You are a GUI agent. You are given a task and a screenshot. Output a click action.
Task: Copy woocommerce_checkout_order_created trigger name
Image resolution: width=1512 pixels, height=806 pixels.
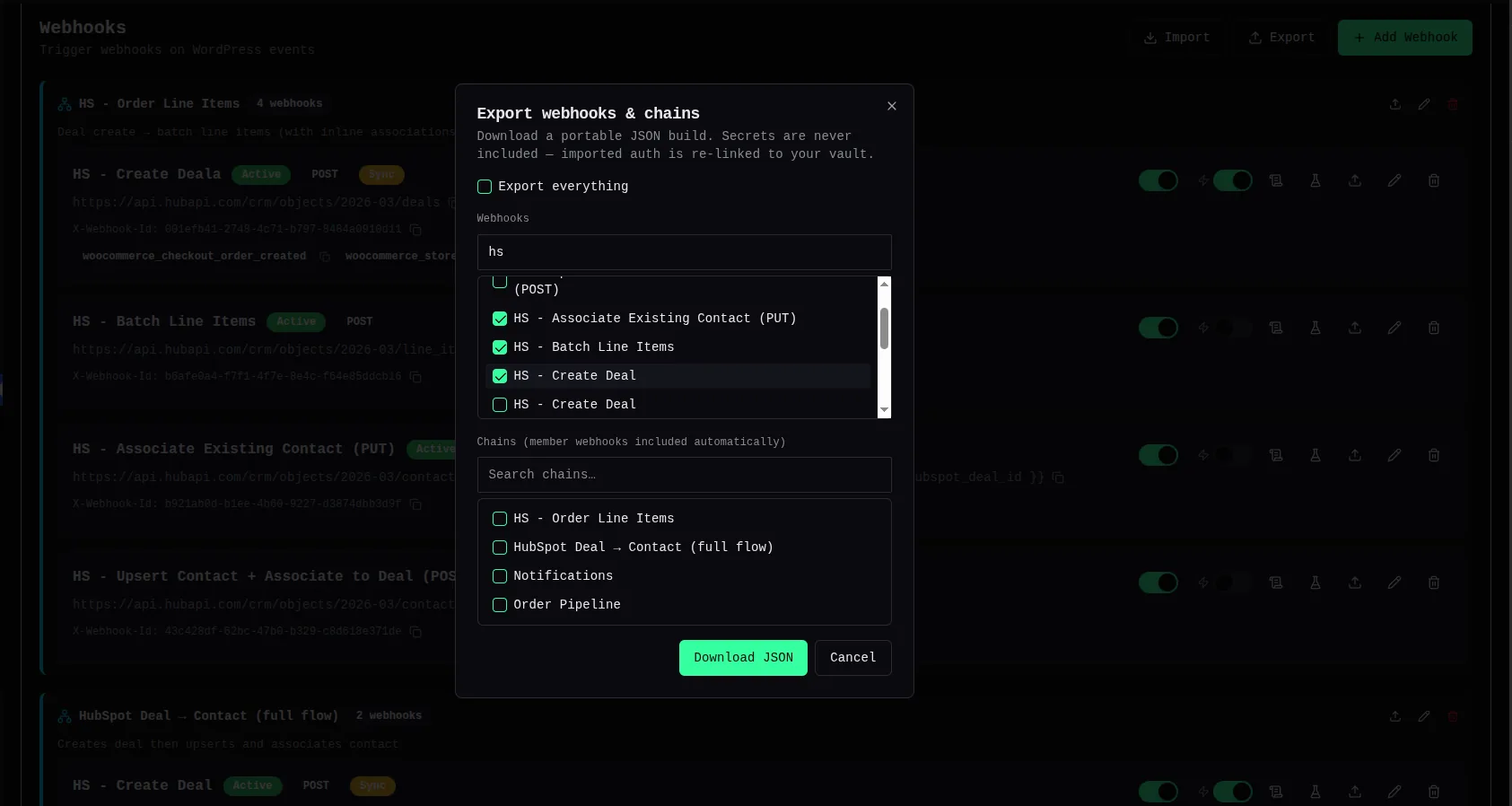tap(325, 257)
